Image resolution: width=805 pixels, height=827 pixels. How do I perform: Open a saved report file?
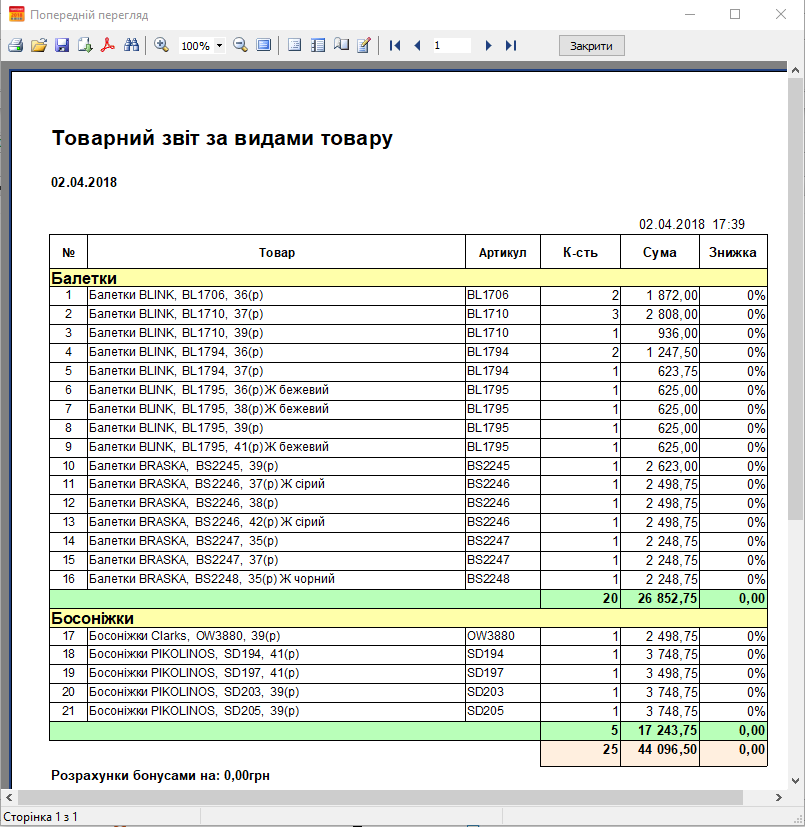click(39, 46)
